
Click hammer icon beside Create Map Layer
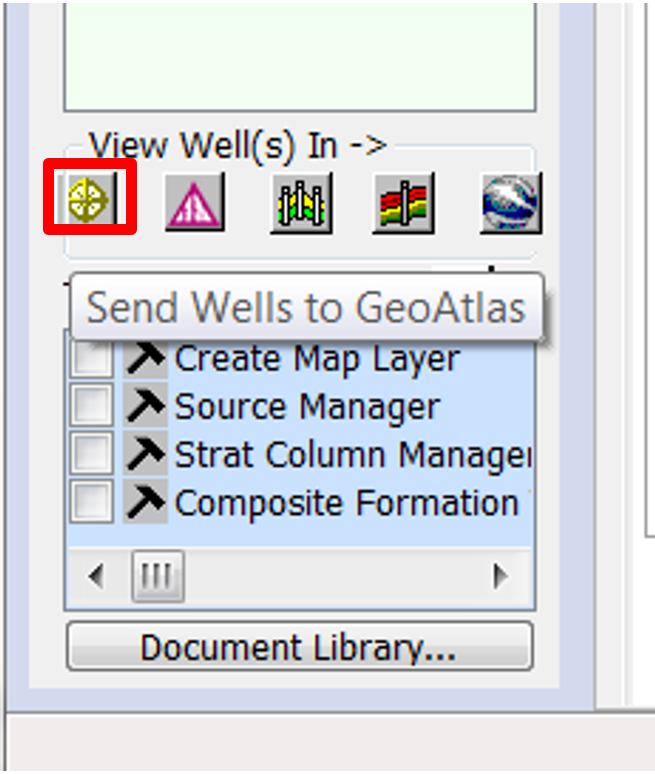point(145,358)
